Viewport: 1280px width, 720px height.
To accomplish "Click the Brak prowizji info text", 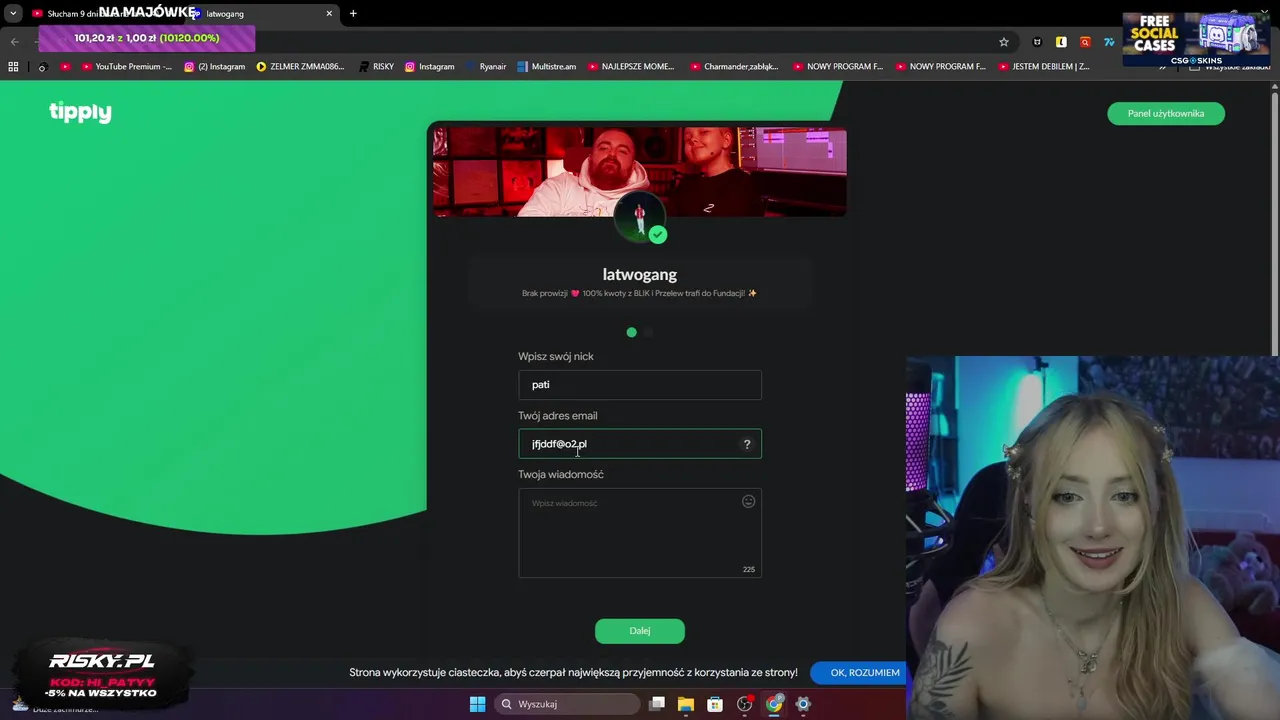I will click(x=639, y=293).
